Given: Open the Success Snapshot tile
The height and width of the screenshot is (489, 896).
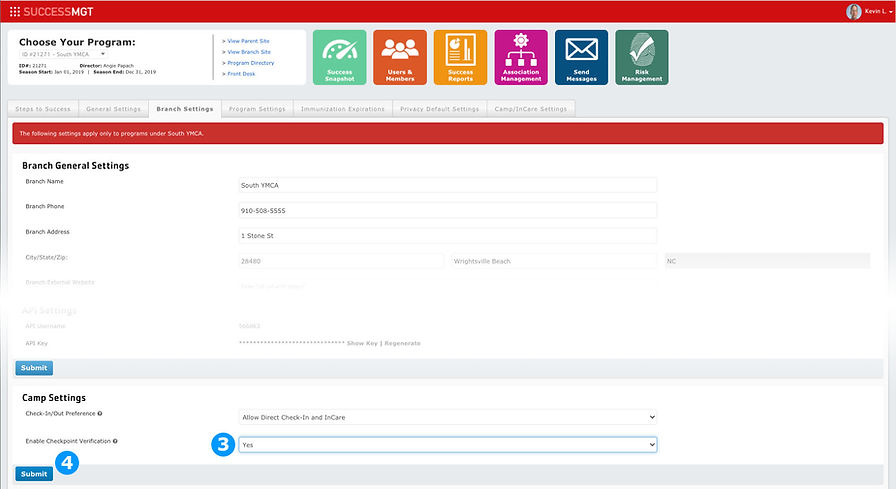Looking at the screenshot, I should (339, 58).
